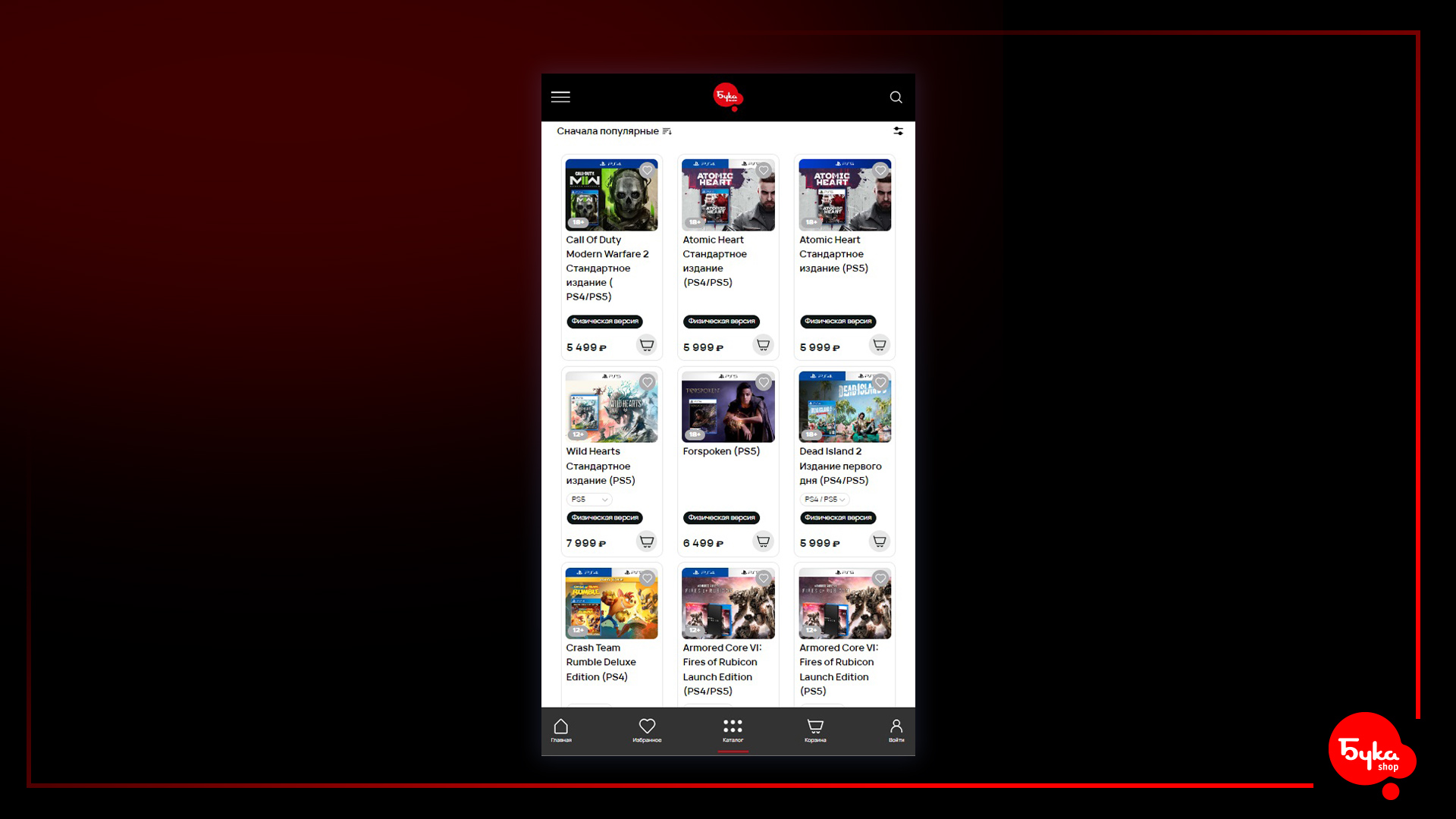Expand the PS5 platform dropdown on Wild Hearts
The height and width of the screenshot is (819, 1456).
click(589, 500)
